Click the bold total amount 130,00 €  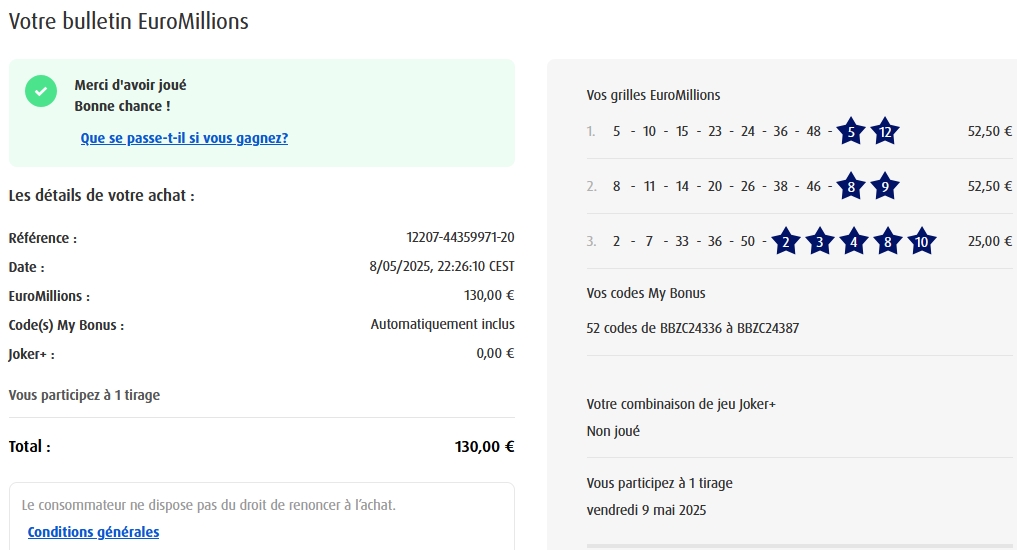pos(484,447)
